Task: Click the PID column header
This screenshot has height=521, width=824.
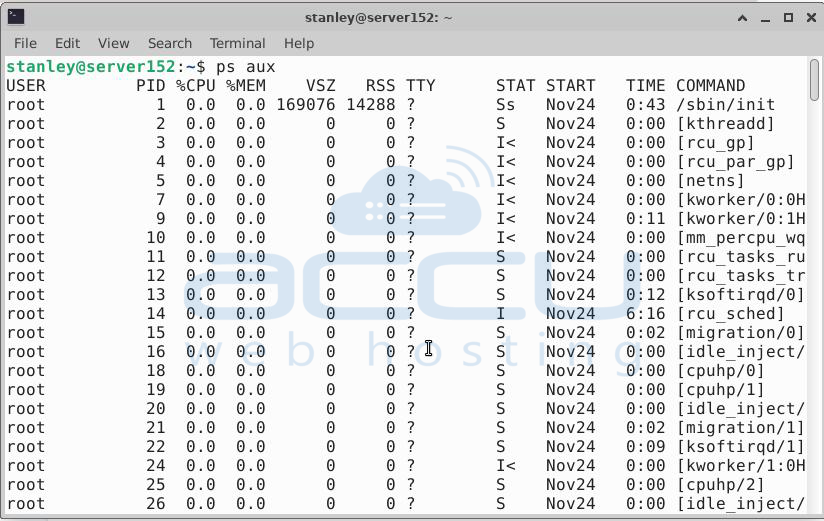Action: click(151, 86)
